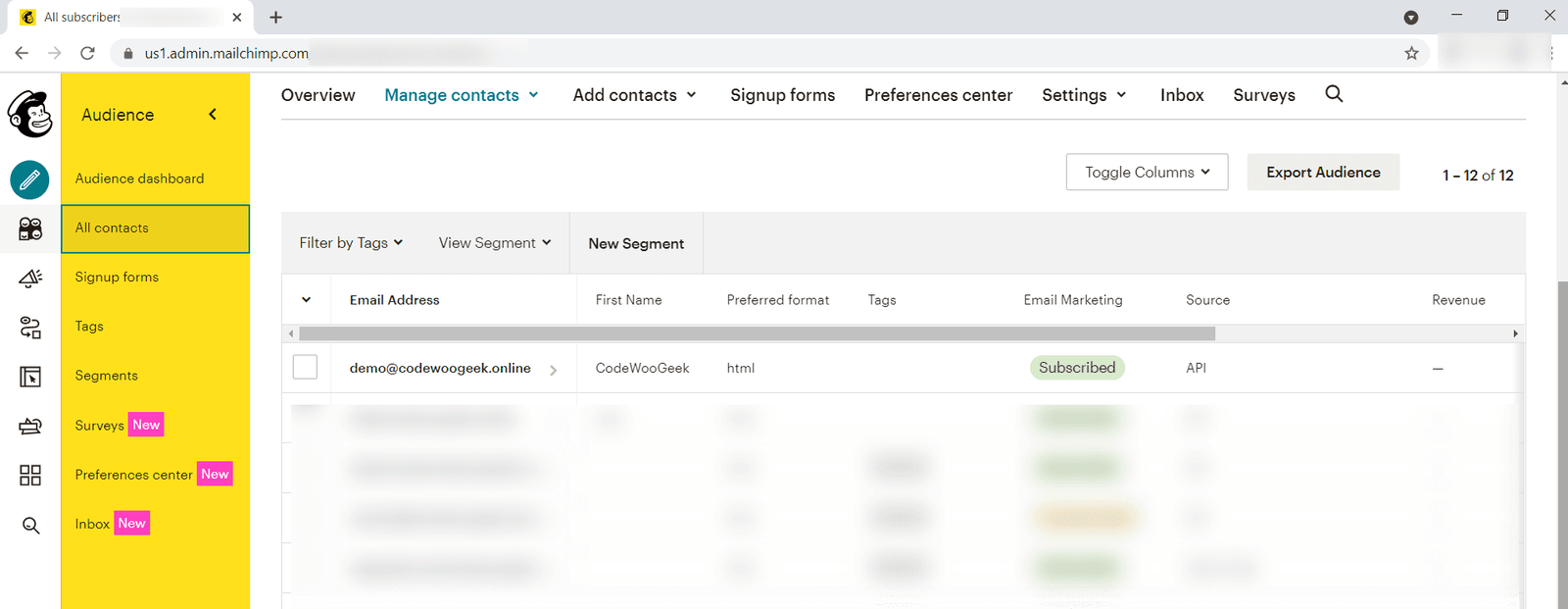Image resolution: width=1568 pixels, height=609 pixels.
Task: Open the Toggle Columns dropdown
Action: point(1147,173)
